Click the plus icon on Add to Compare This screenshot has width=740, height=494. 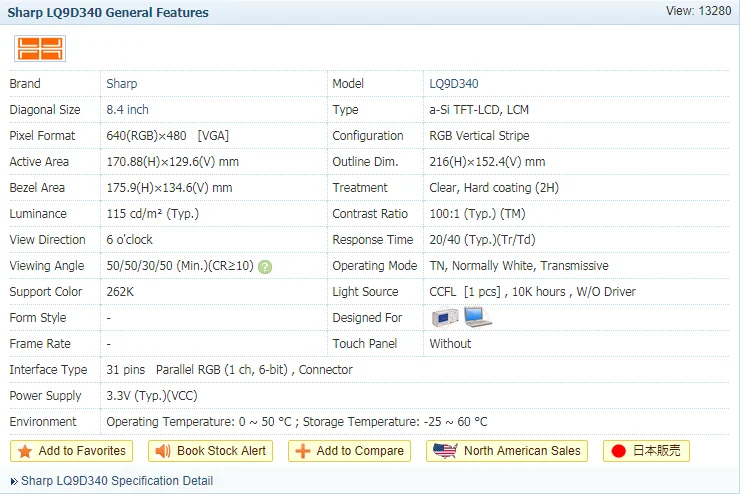pos(303,451)
